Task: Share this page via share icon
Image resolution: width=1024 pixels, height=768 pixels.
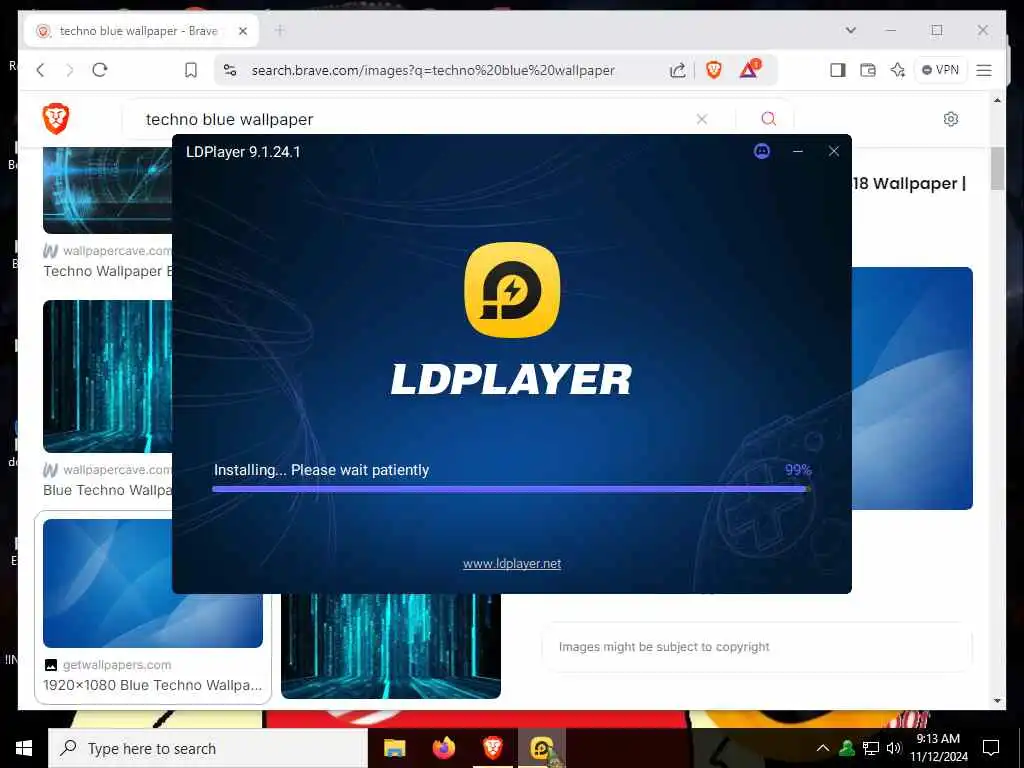Action: pos(677,71)
